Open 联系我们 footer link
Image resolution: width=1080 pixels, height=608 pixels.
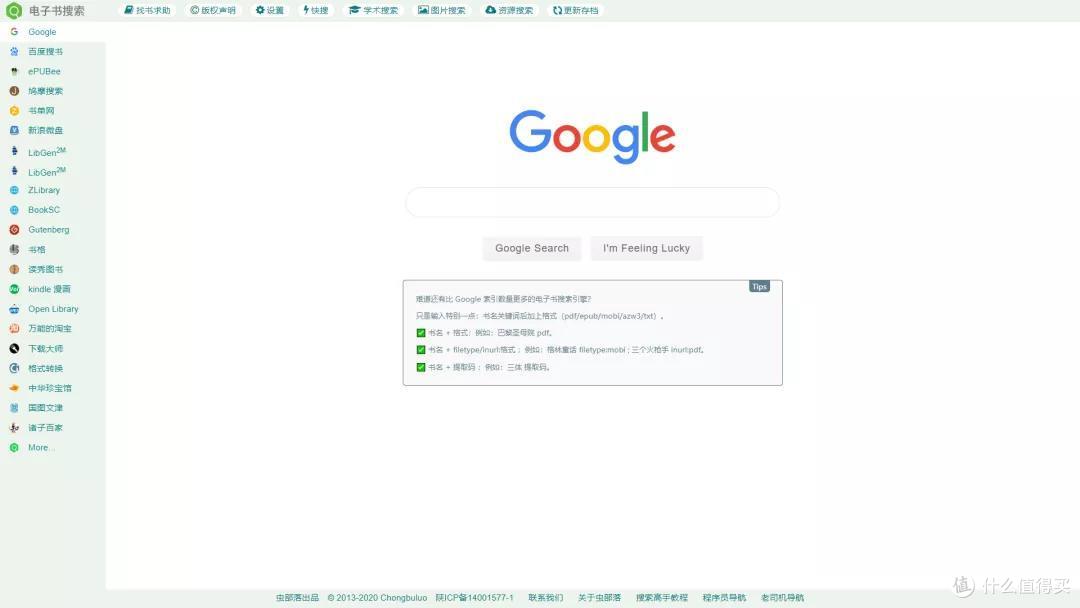[546, 598]
